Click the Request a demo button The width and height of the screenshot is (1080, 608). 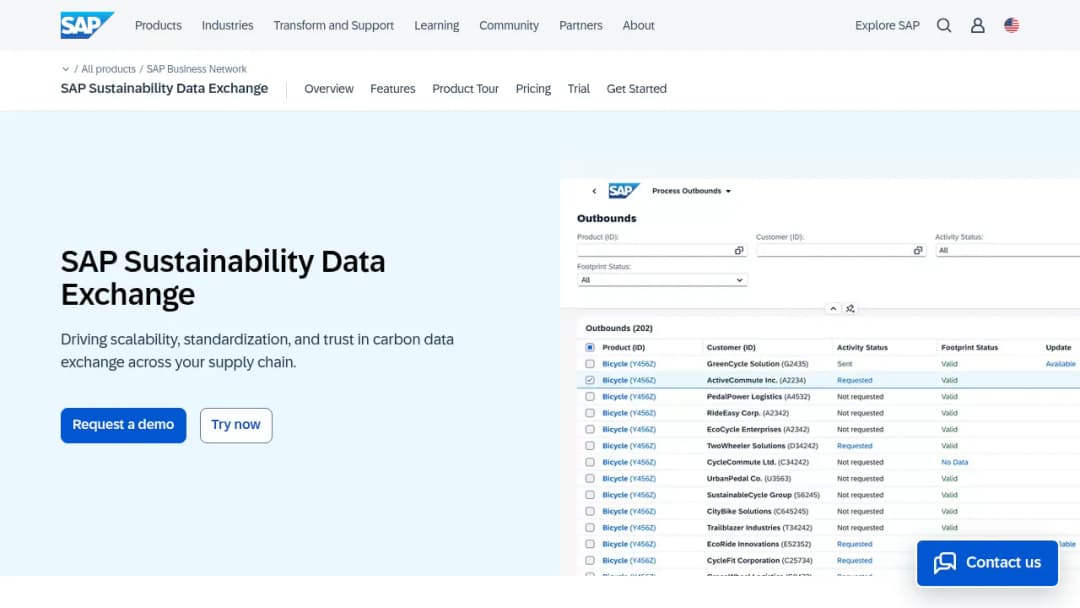coord(123,426)
